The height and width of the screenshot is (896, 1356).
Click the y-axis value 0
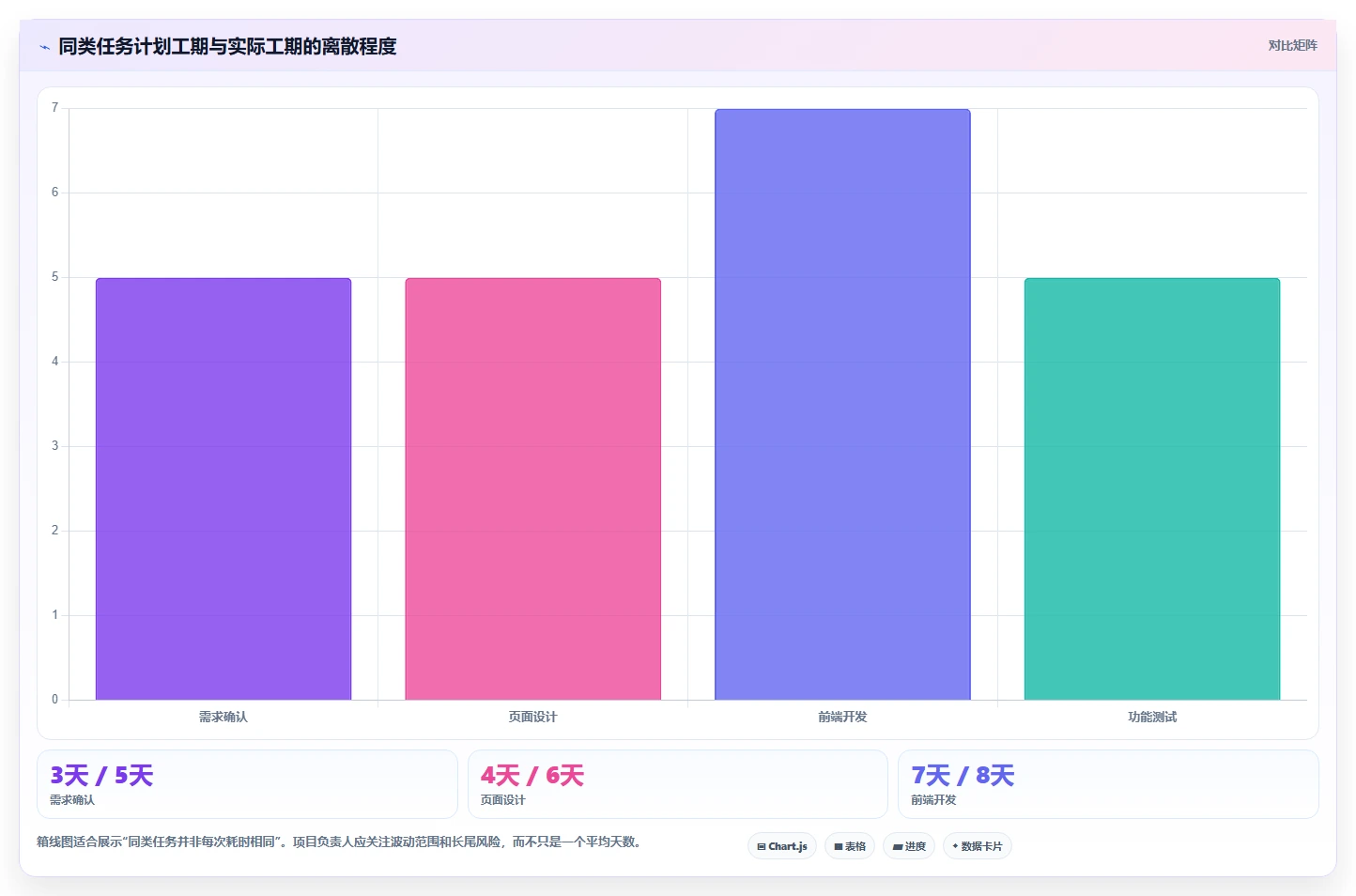click(54, 700)
